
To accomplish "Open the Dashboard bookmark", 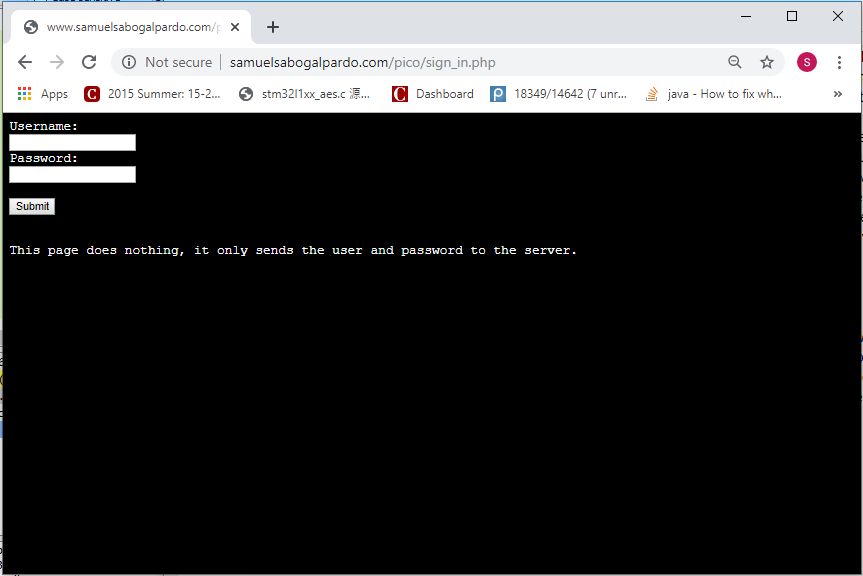I will tap(433, 94).
